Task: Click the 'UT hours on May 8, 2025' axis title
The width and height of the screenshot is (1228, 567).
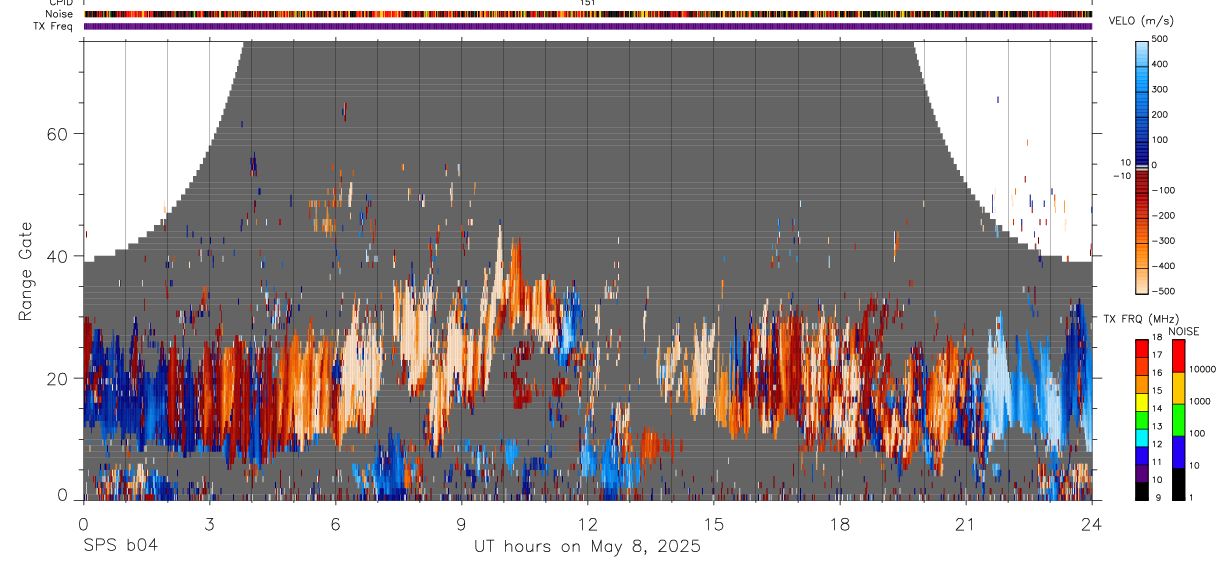Action: (587, 547)
